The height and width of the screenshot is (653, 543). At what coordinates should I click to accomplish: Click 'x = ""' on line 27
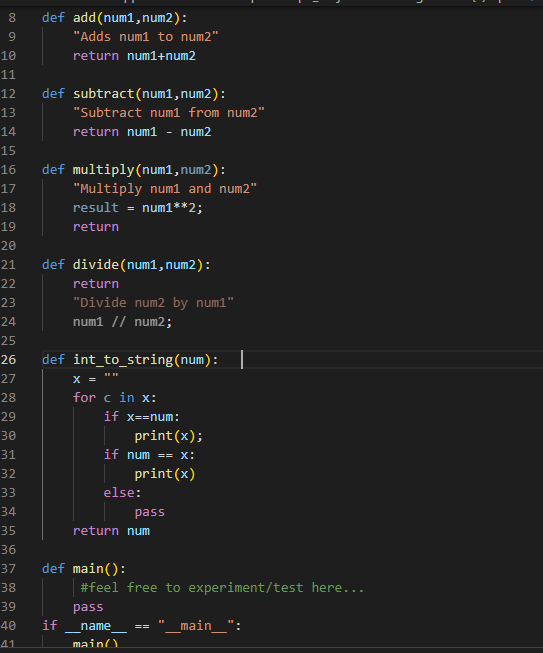coord(96,379)
